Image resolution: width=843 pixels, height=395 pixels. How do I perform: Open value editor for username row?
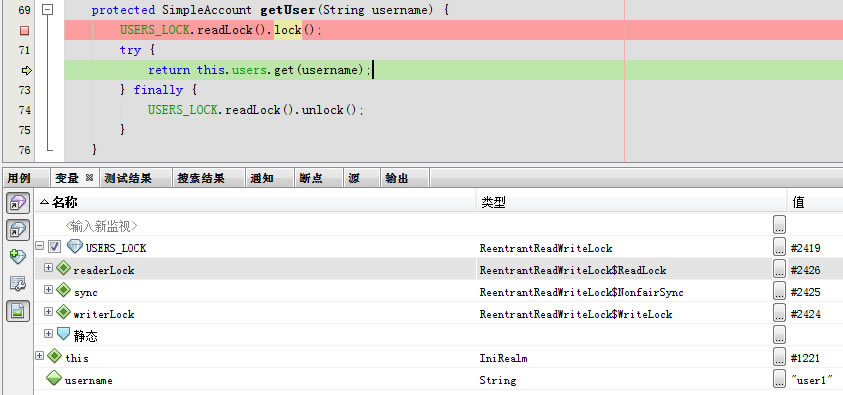(x=780, y=379)
